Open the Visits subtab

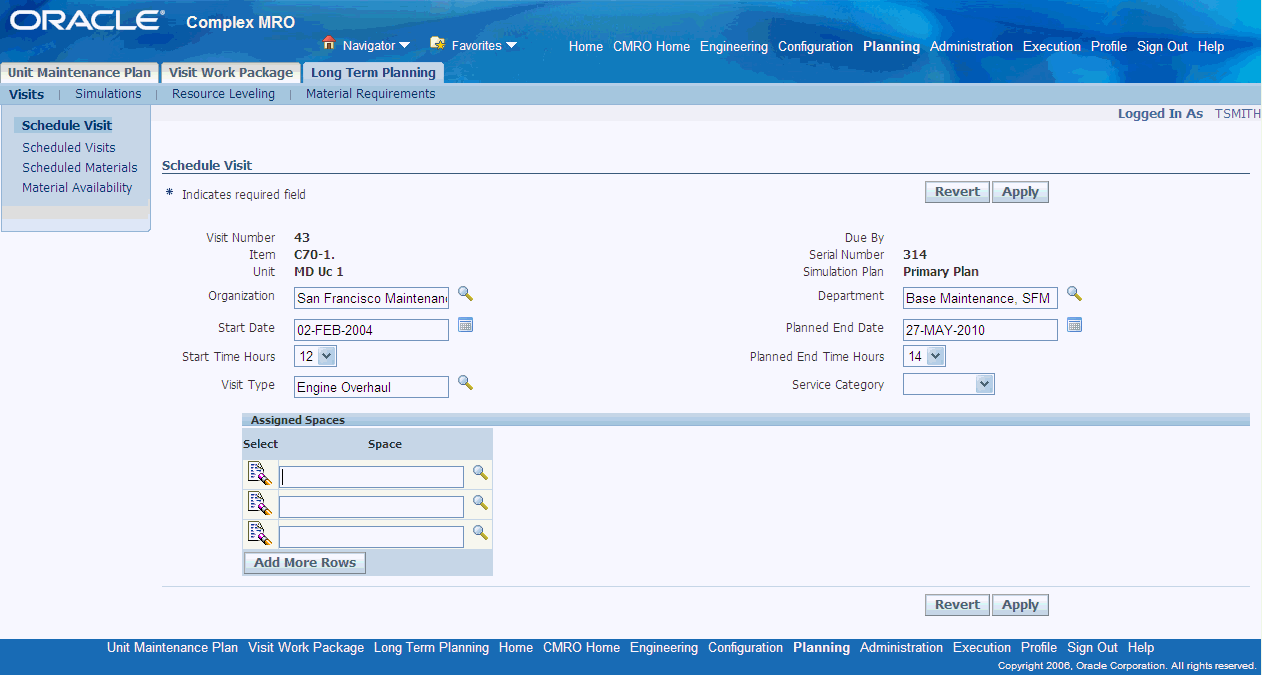(x=27, y=94)
